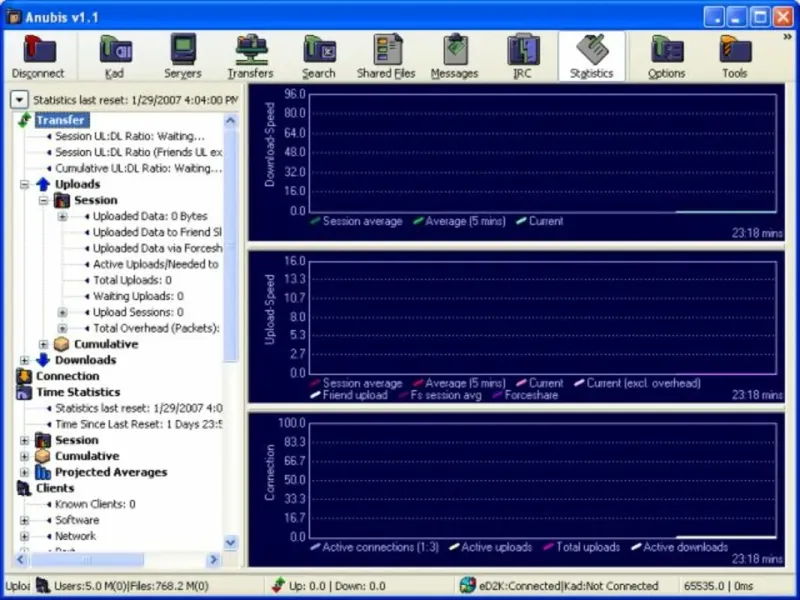Open the Options settings icon
The width and height of the screenshot is (800, 600).
[666, 56]
